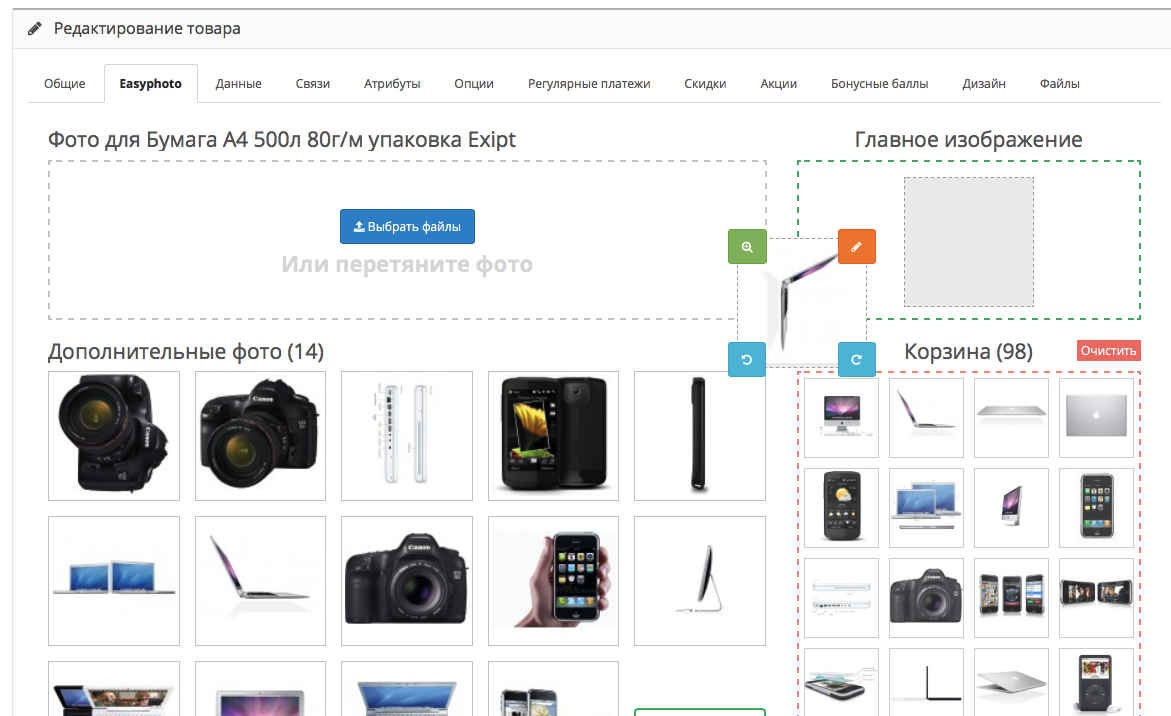The image size is (1171, 716).
Task: Open the Бонусные баллы tab
Action: click(879, 84)
